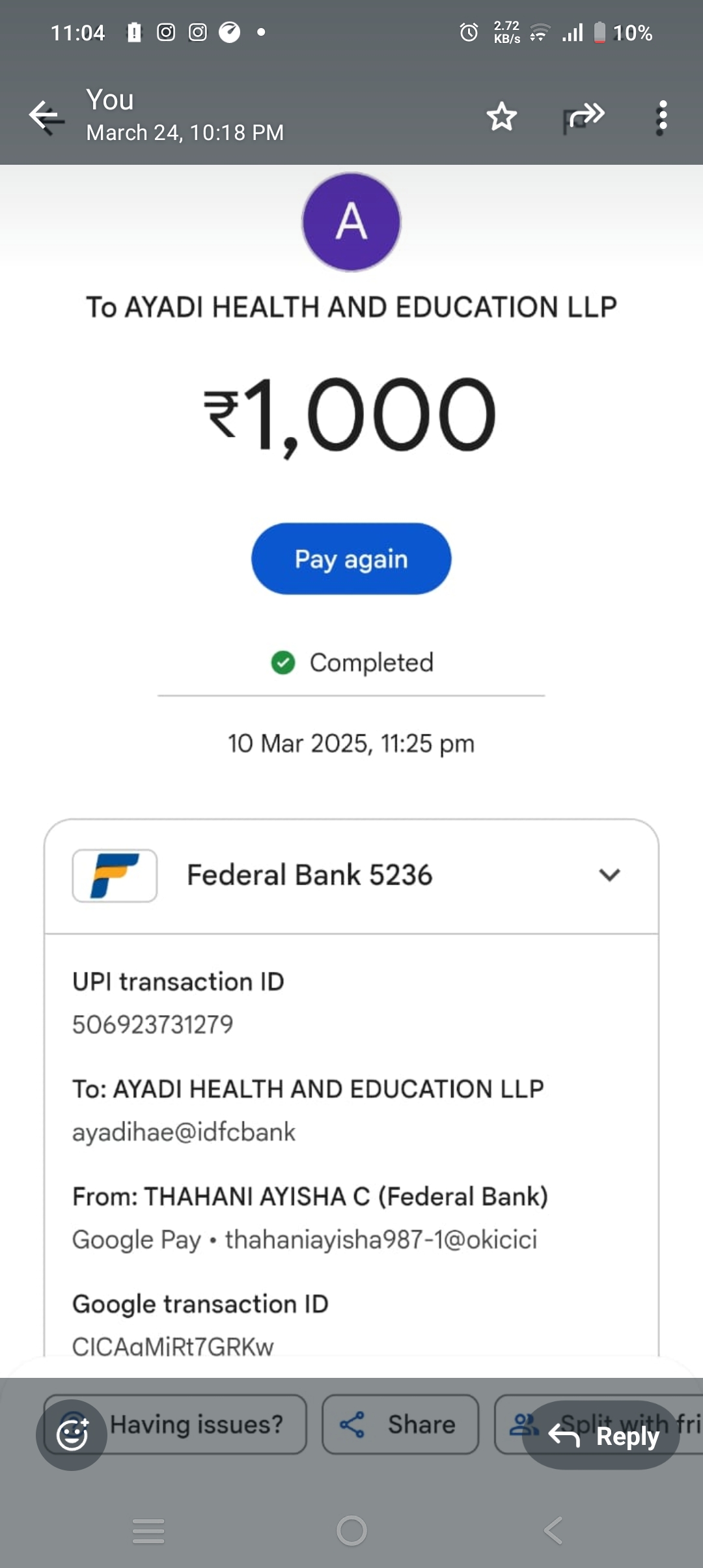
Task: Open Android recent apps menu
Action: tap(148, 1530)
